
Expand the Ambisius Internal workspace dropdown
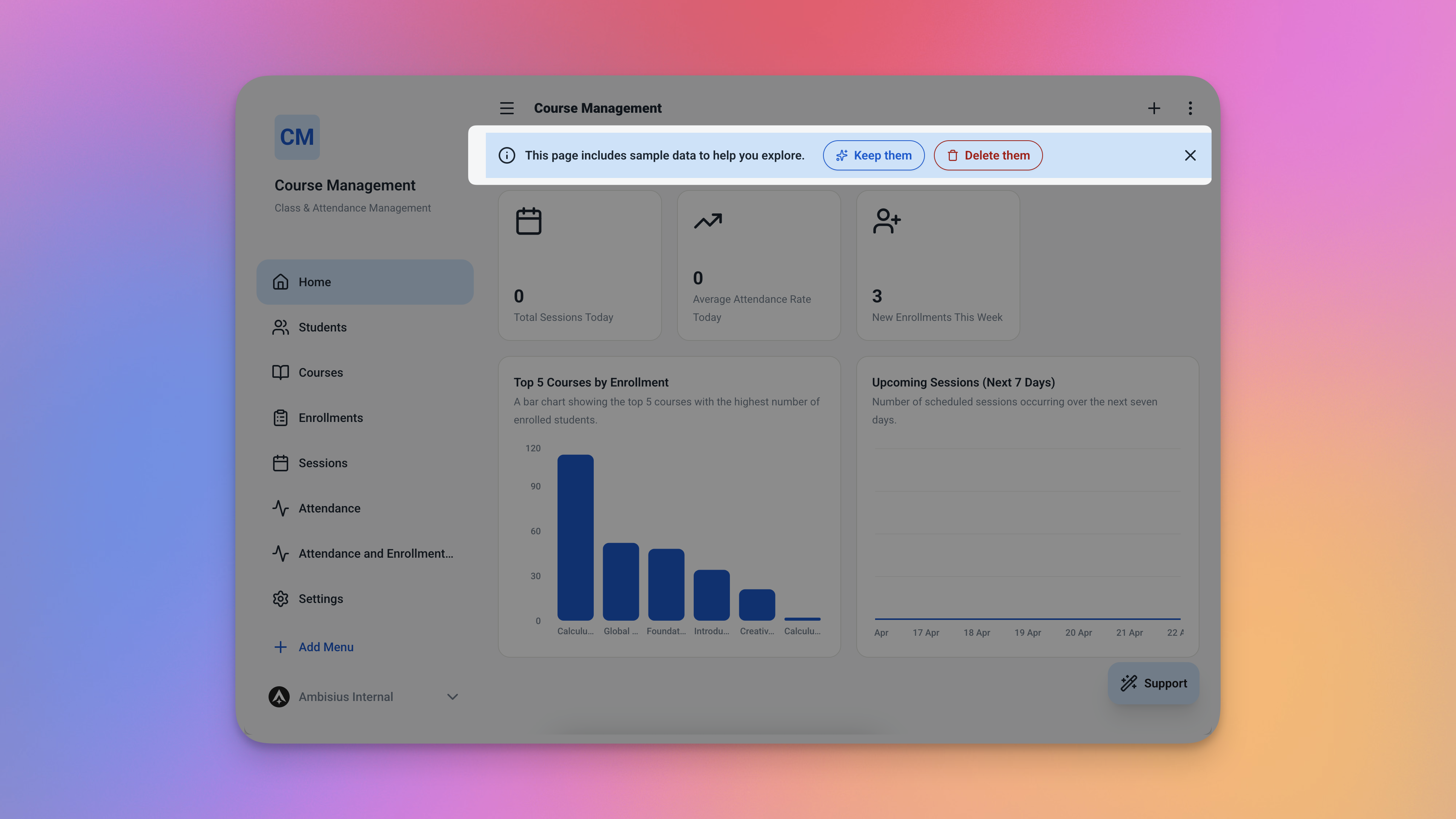click(452, 696)
